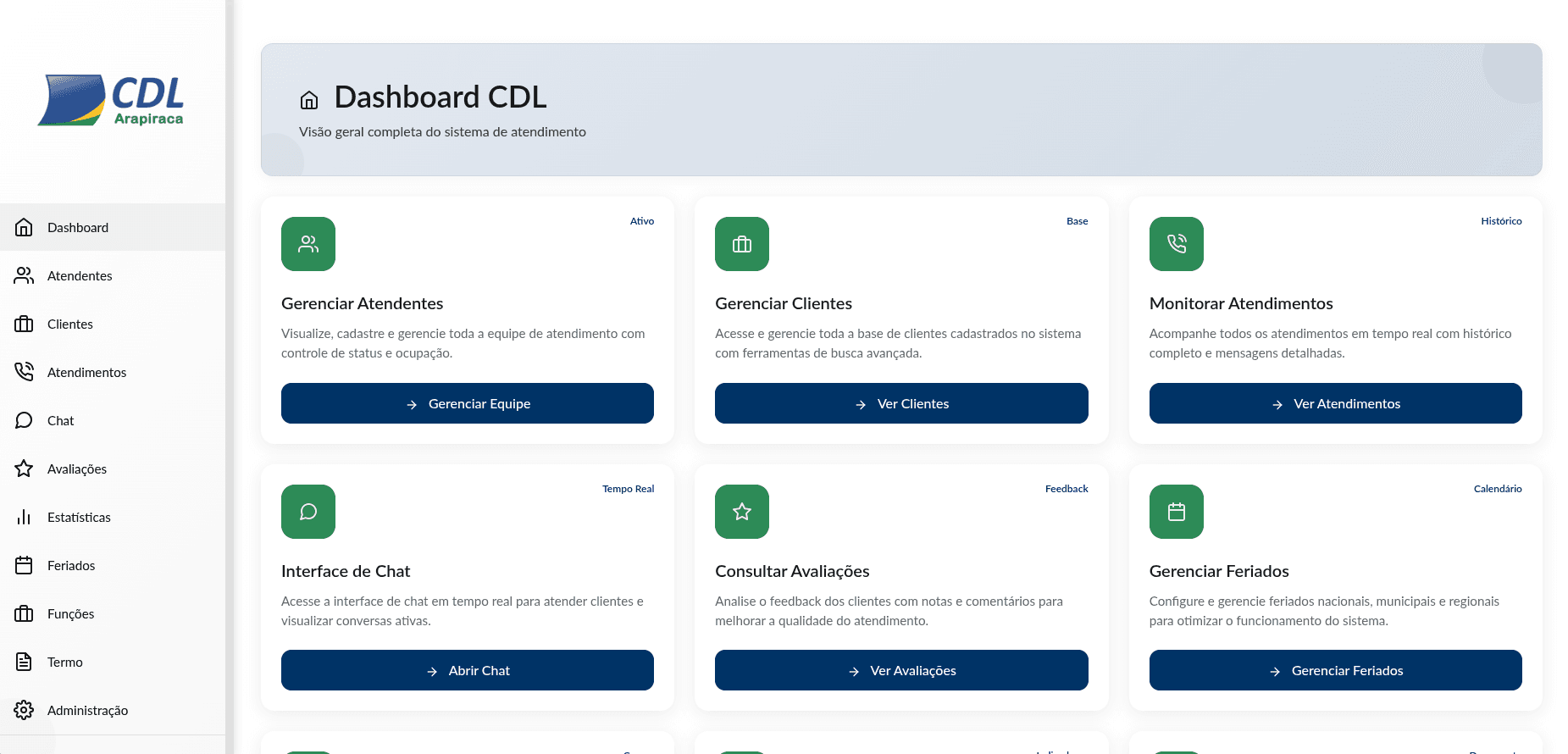1568x754 pixels.
Task: Open the Administração sidebar entry
Action: (113, 710)
